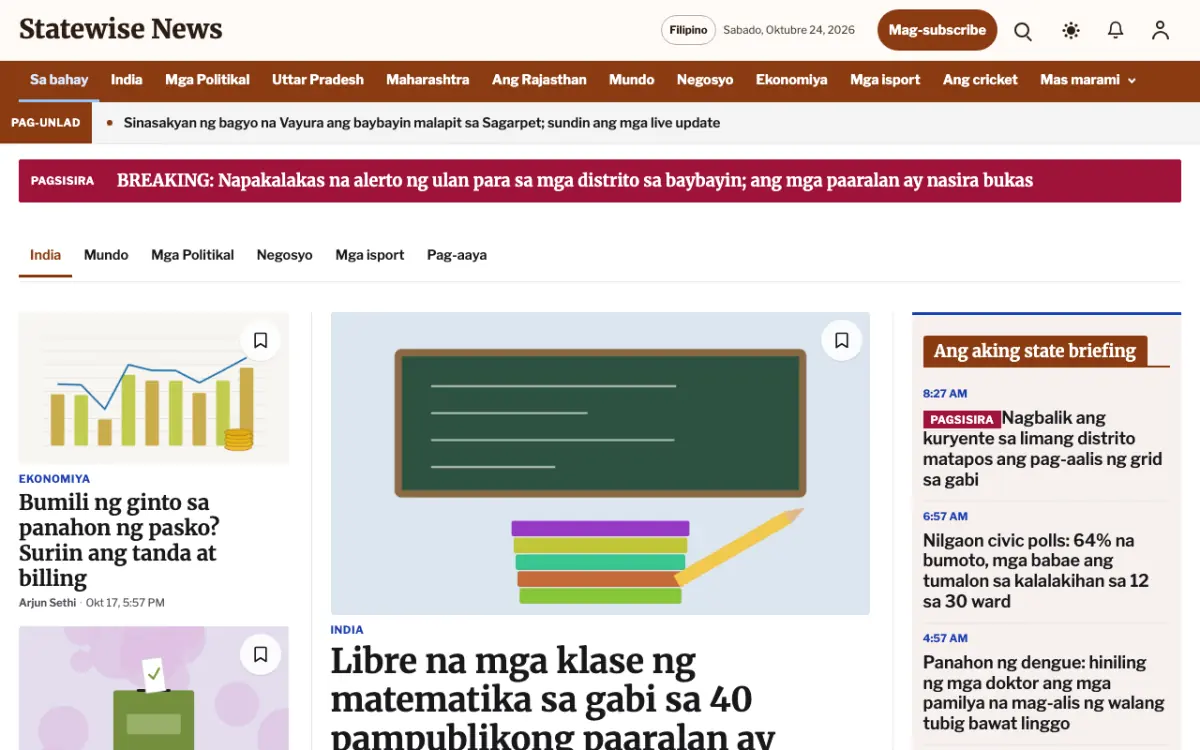This screenshot has width=1200, height=750.
Task: Click the 8:27 AM briefing timestamp
Action: 945,394
